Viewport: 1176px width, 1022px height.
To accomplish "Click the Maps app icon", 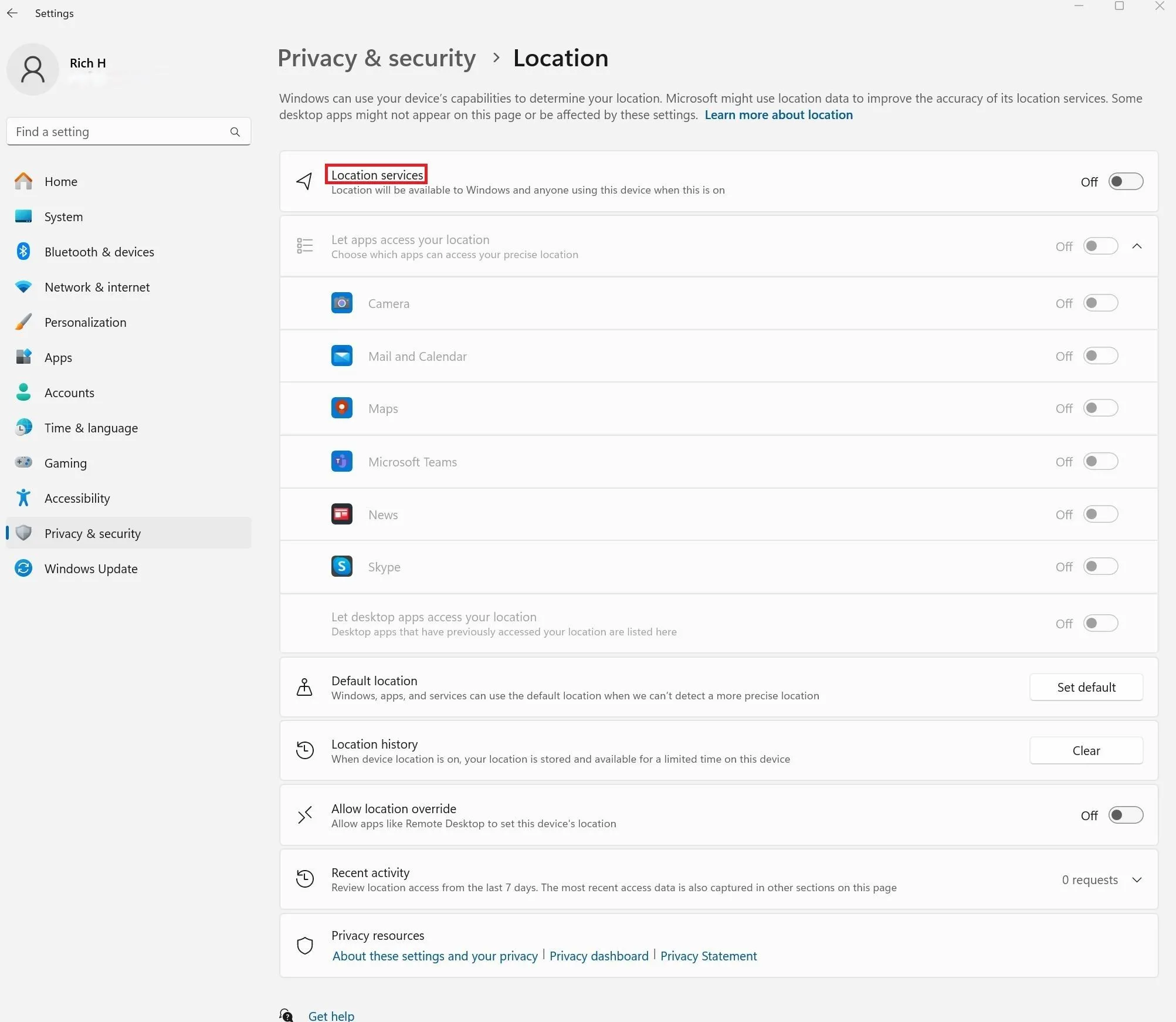I will pyautogui.click(x=341, y=408).
